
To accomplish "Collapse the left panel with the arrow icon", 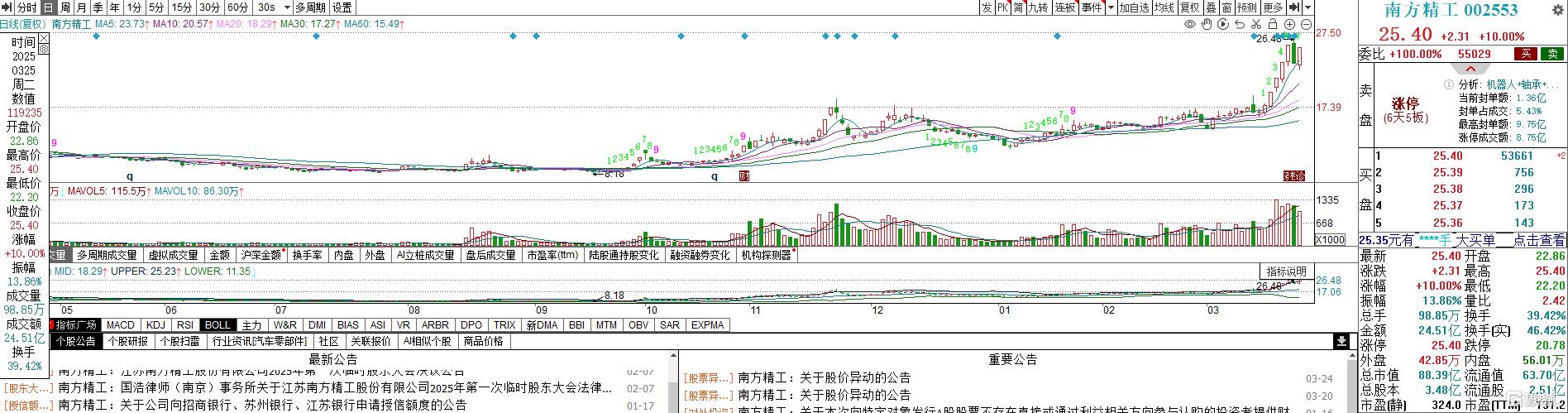I will pos(7,7).
